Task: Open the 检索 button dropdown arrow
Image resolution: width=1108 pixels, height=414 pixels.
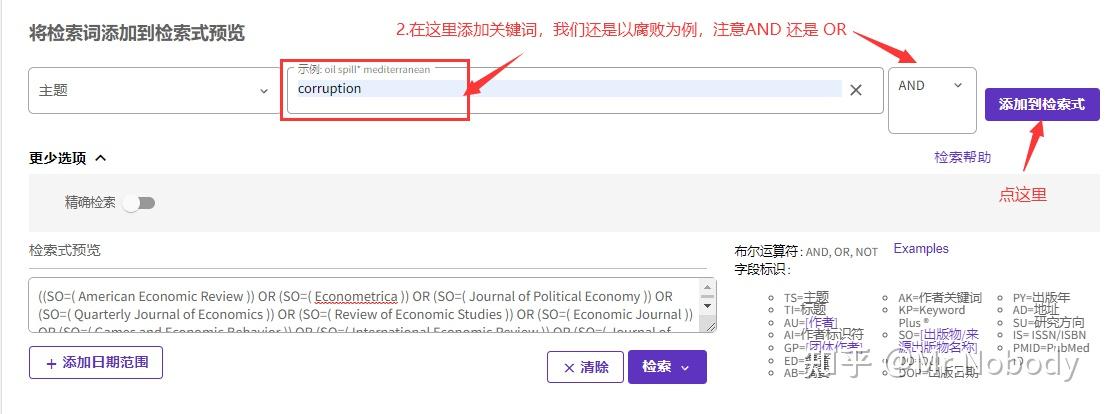Action: (684, 367)
